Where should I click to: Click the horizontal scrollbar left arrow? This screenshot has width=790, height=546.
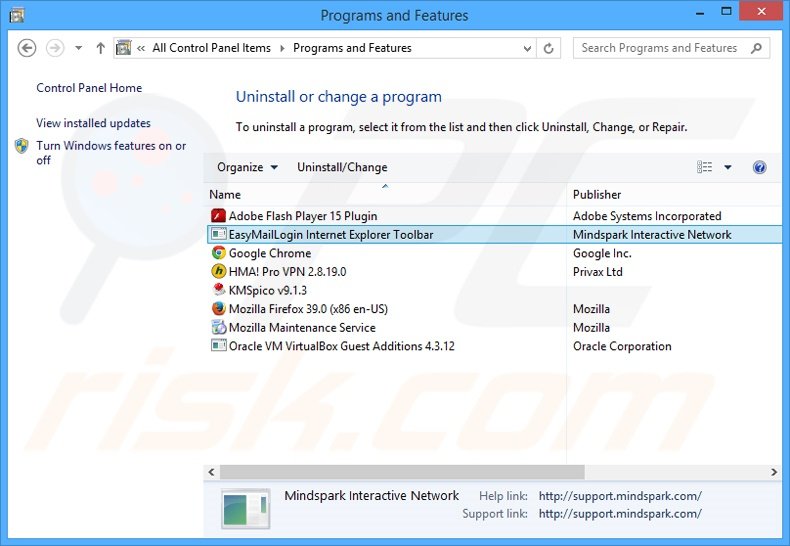pos(212,472)
